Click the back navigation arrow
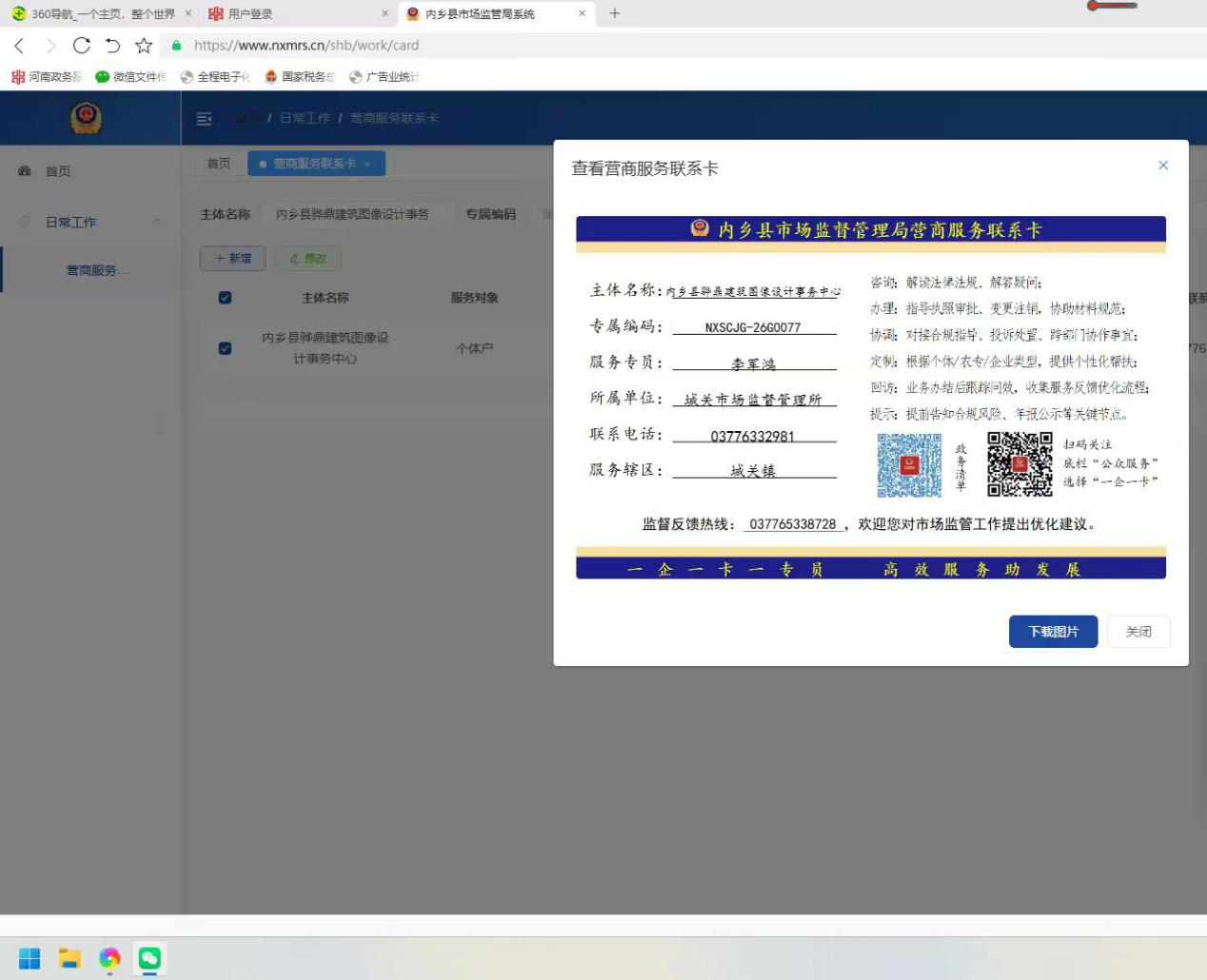1207x980 pixels. click(x=20, y=45)
